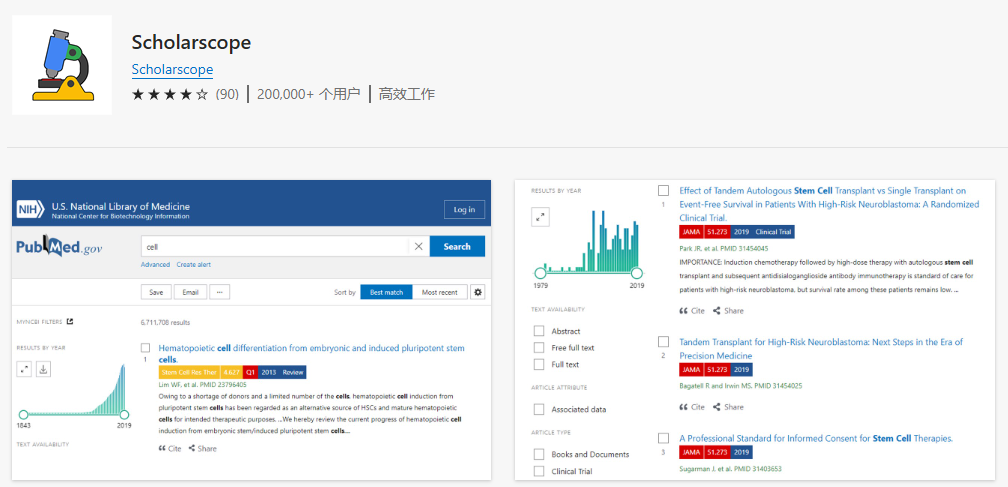Image resolution: width=1008 pixels, height=487 pixels.
Task: Tick checkbox for Tandem Transplant for High-Risk article
Action: [x=663, y=341]
